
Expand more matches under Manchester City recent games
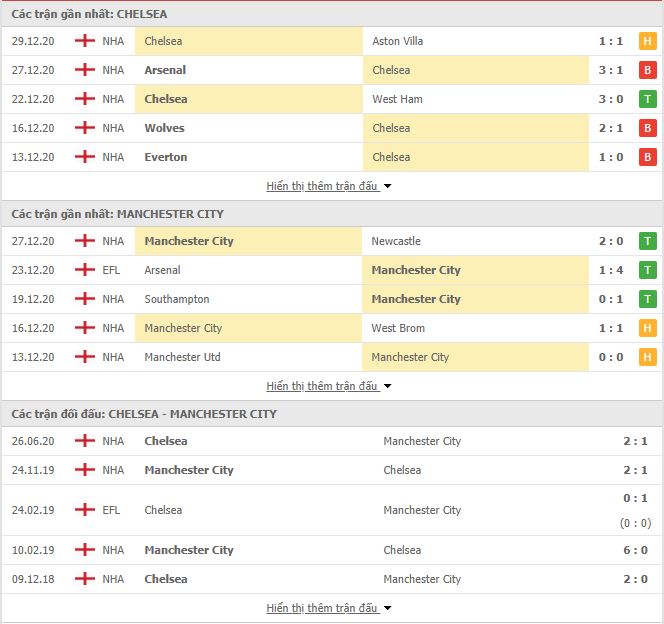tap(328, 386)
